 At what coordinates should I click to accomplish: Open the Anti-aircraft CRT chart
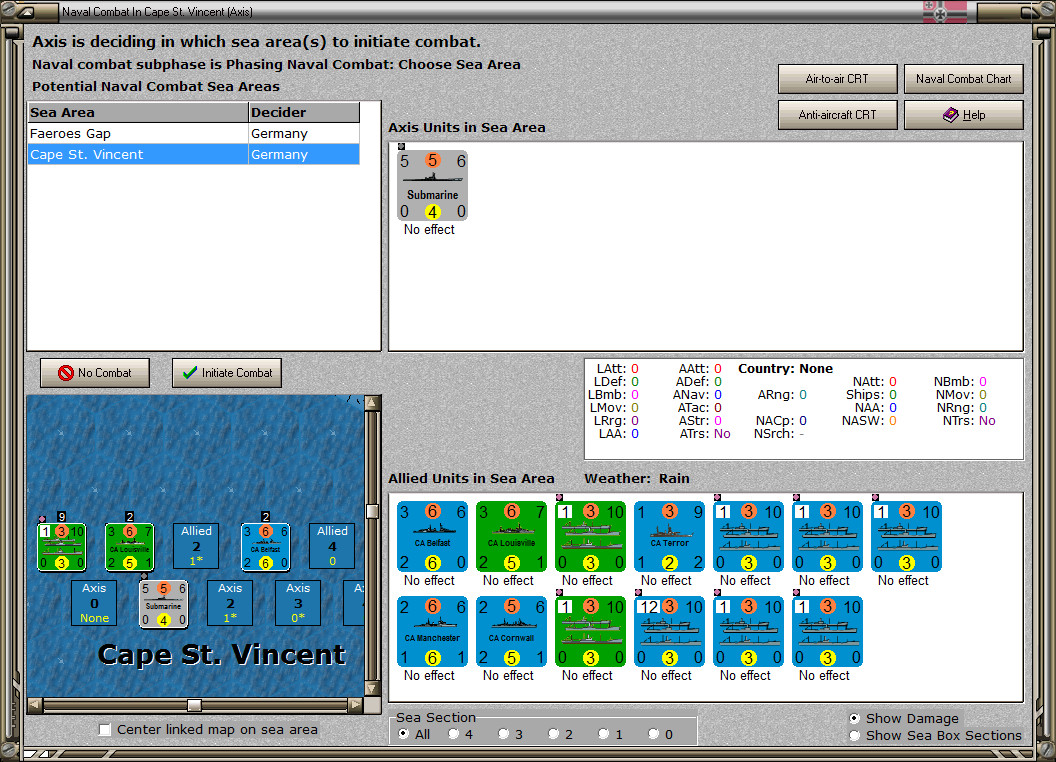837,115
